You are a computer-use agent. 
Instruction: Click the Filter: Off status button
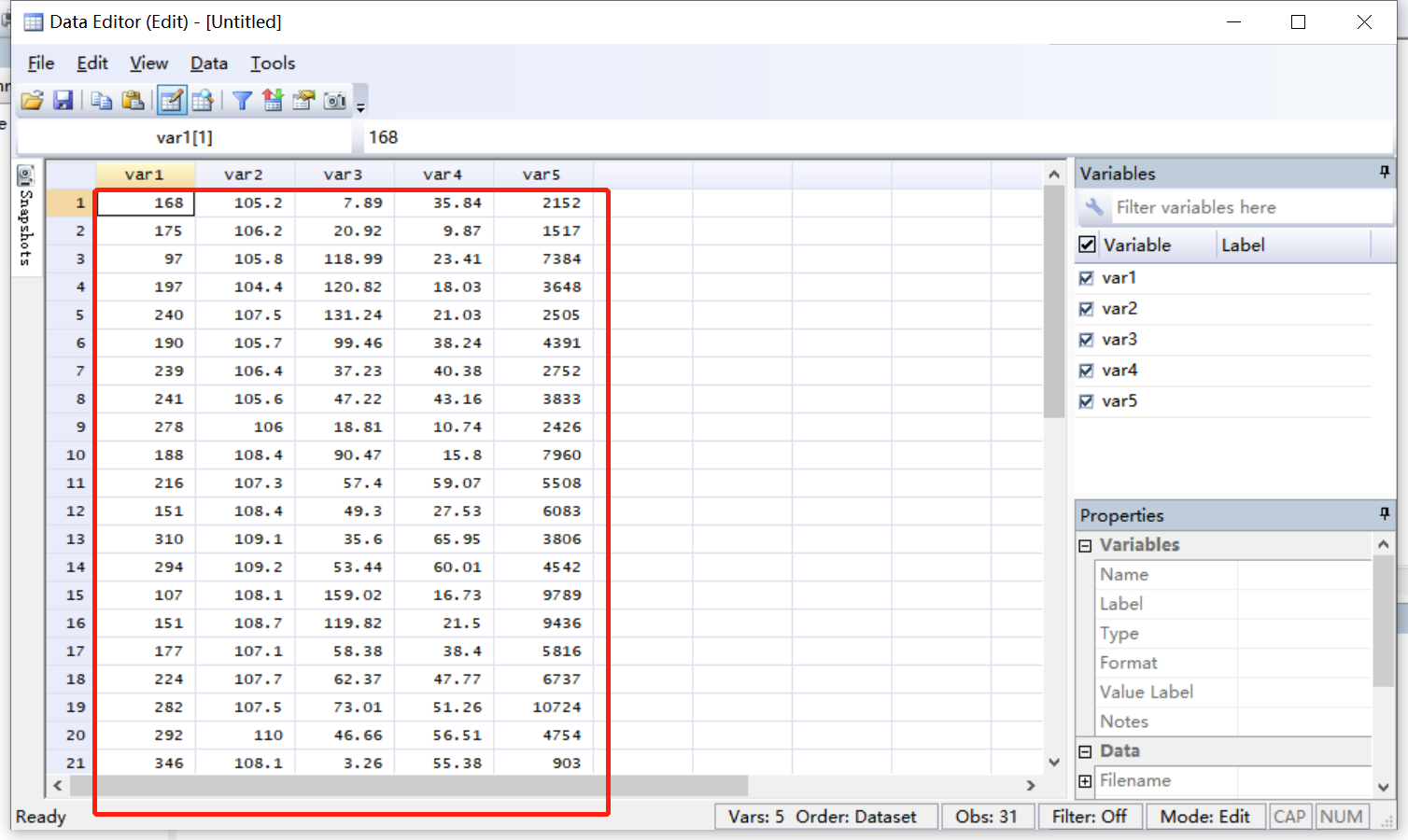(1090, 816)
